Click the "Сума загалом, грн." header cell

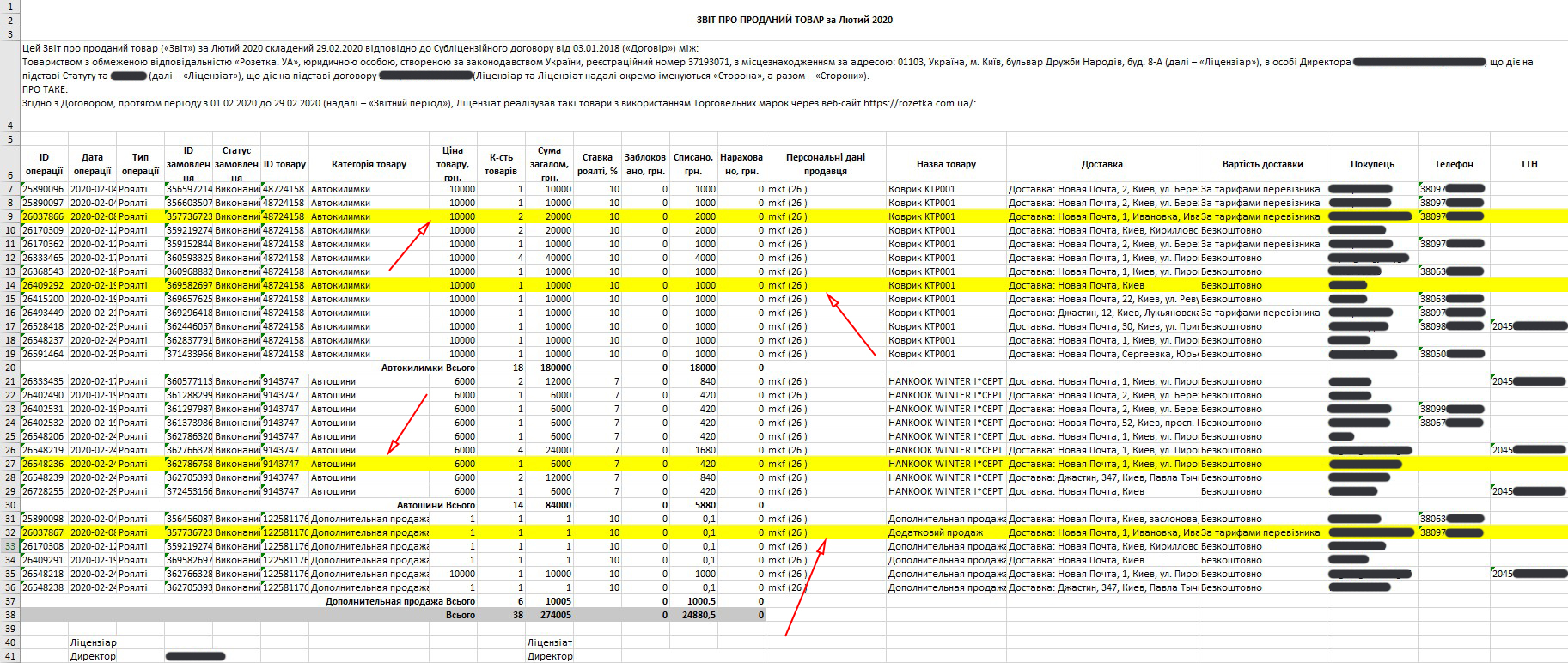(x=549, y=164)
